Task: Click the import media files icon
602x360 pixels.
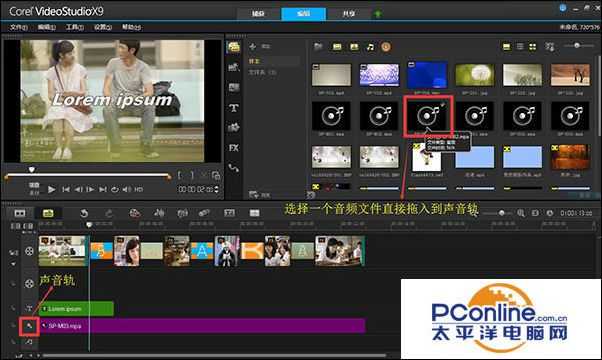Action: coord(318,47)
